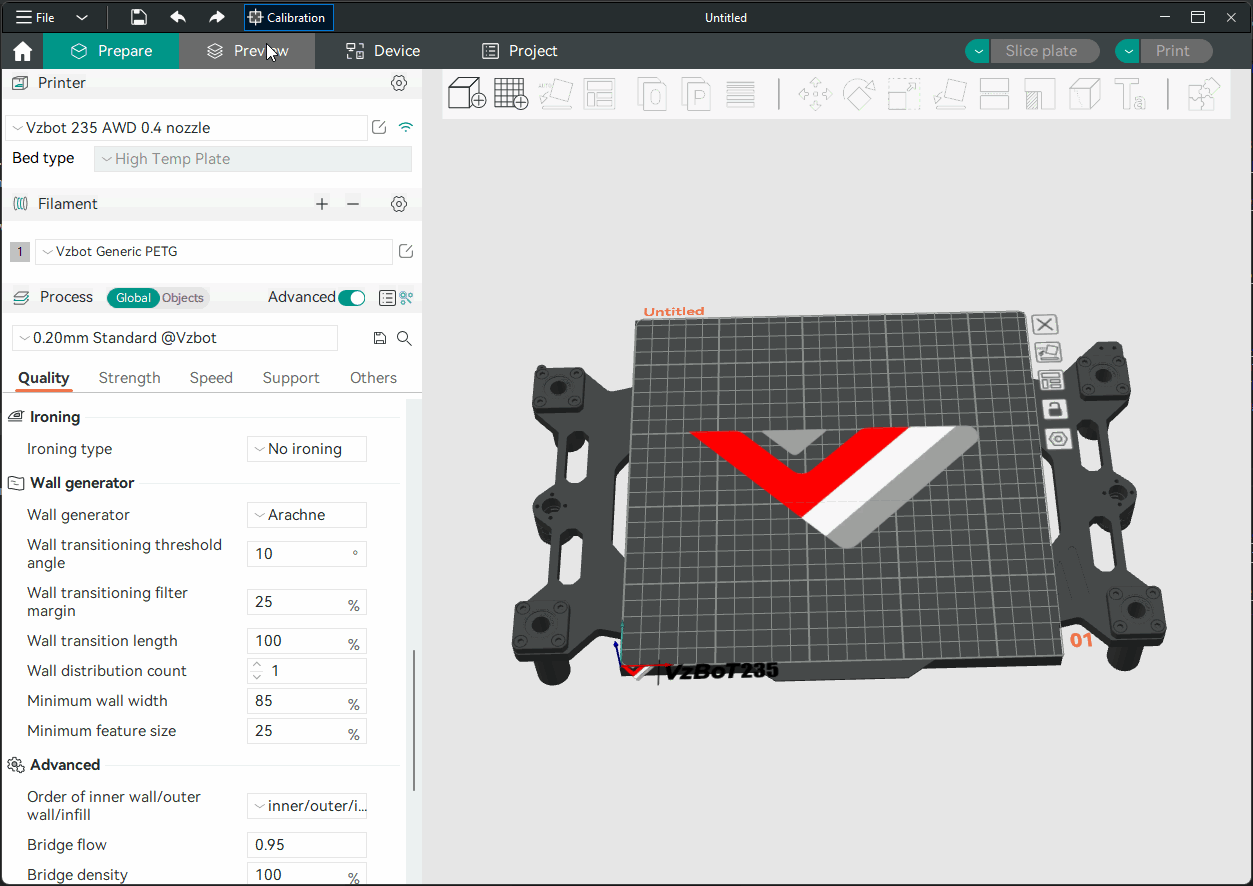
Task: Click the plate lock icon
Action: coord(1054,409)
